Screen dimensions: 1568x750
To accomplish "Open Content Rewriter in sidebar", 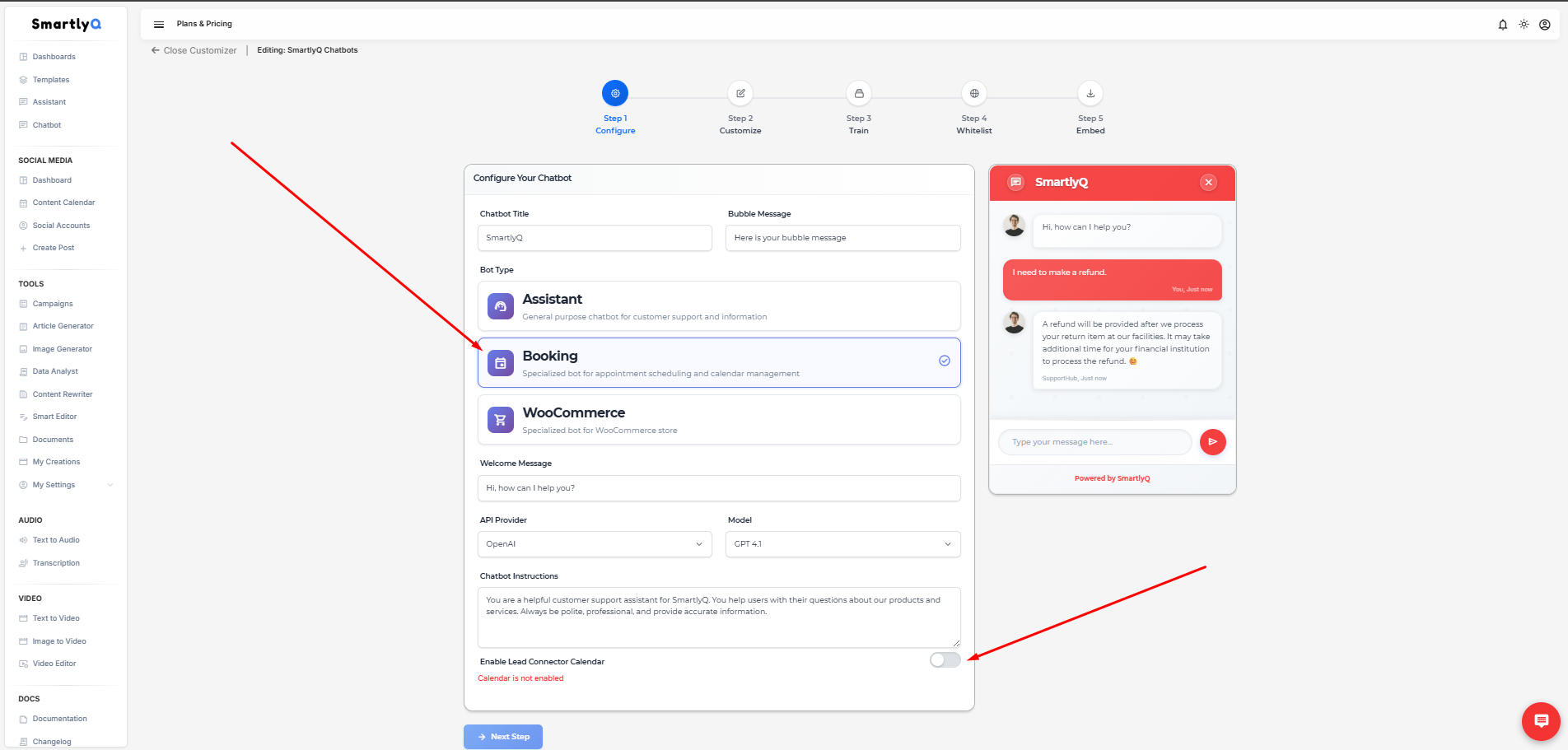I will tap(63, 394).
